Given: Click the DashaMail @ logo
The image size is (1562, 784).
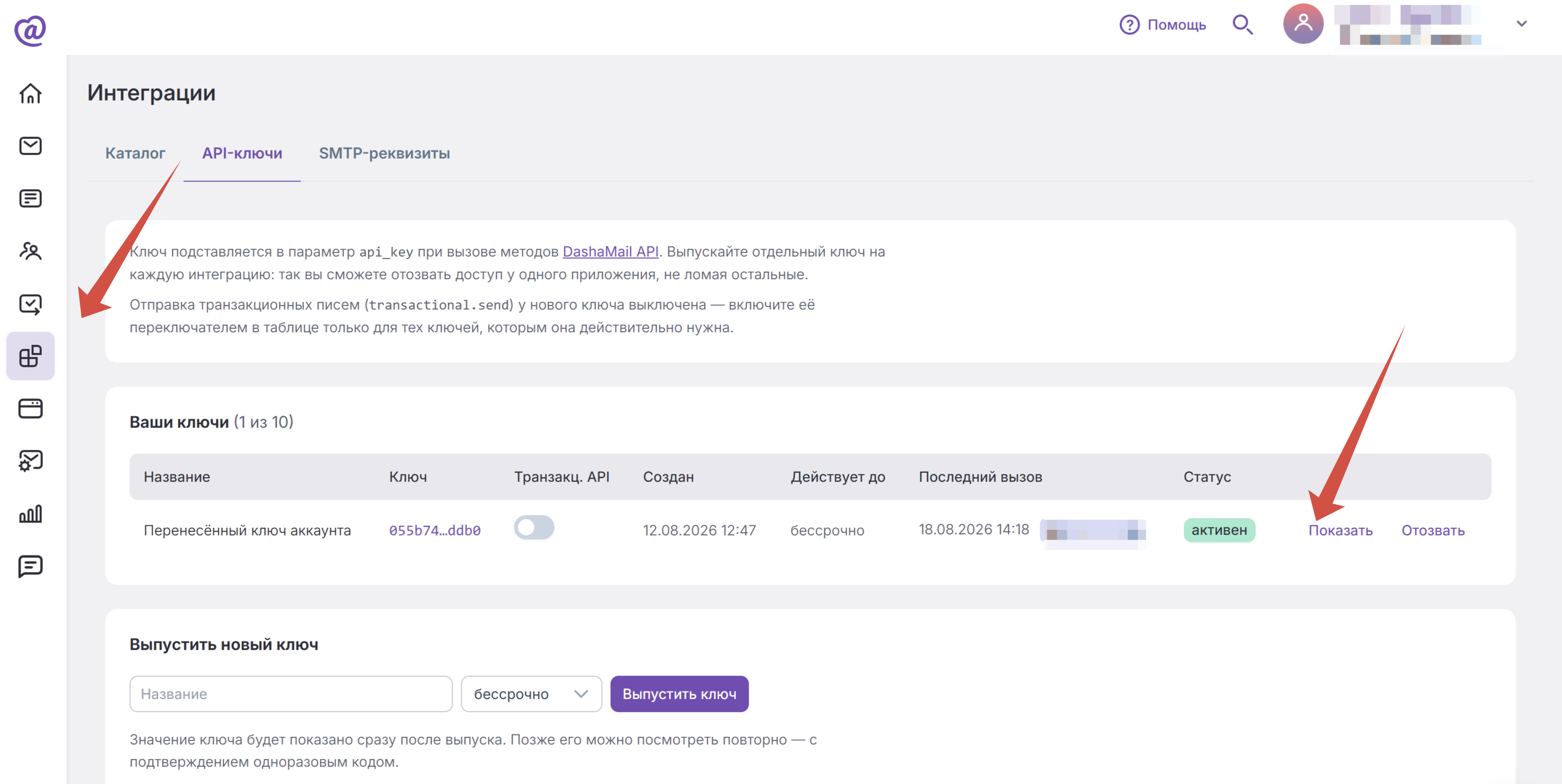Looking at the screenshot, I should coord(30,30).
